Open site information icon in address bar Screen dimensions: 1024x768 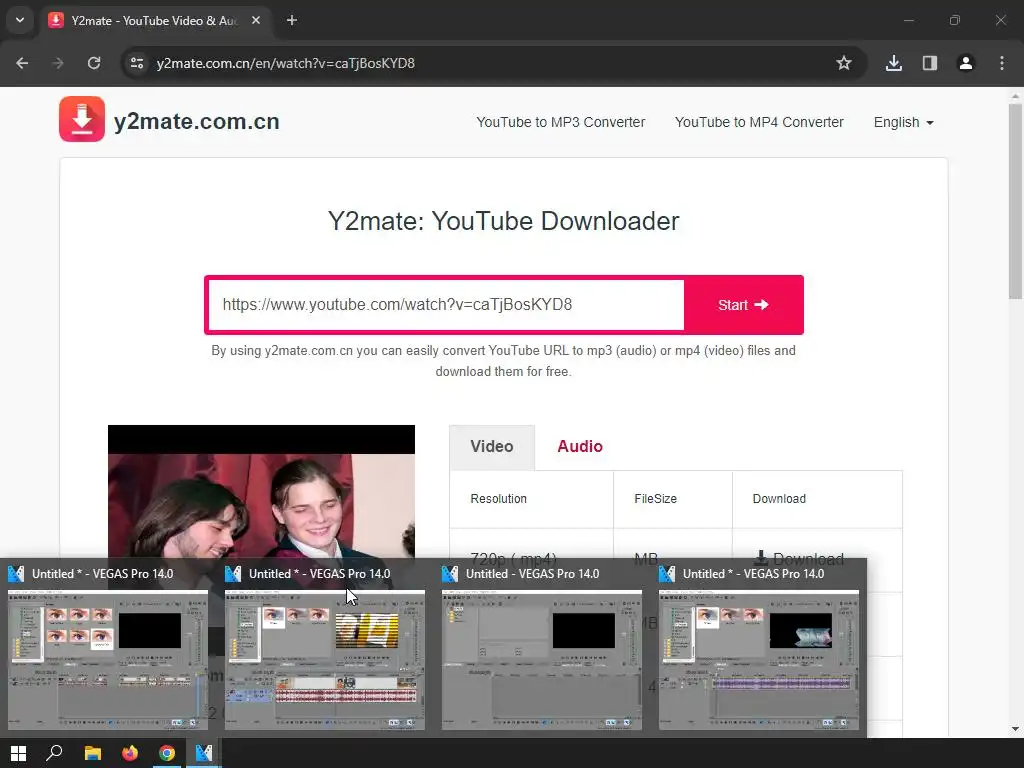[x=137, y=63]
